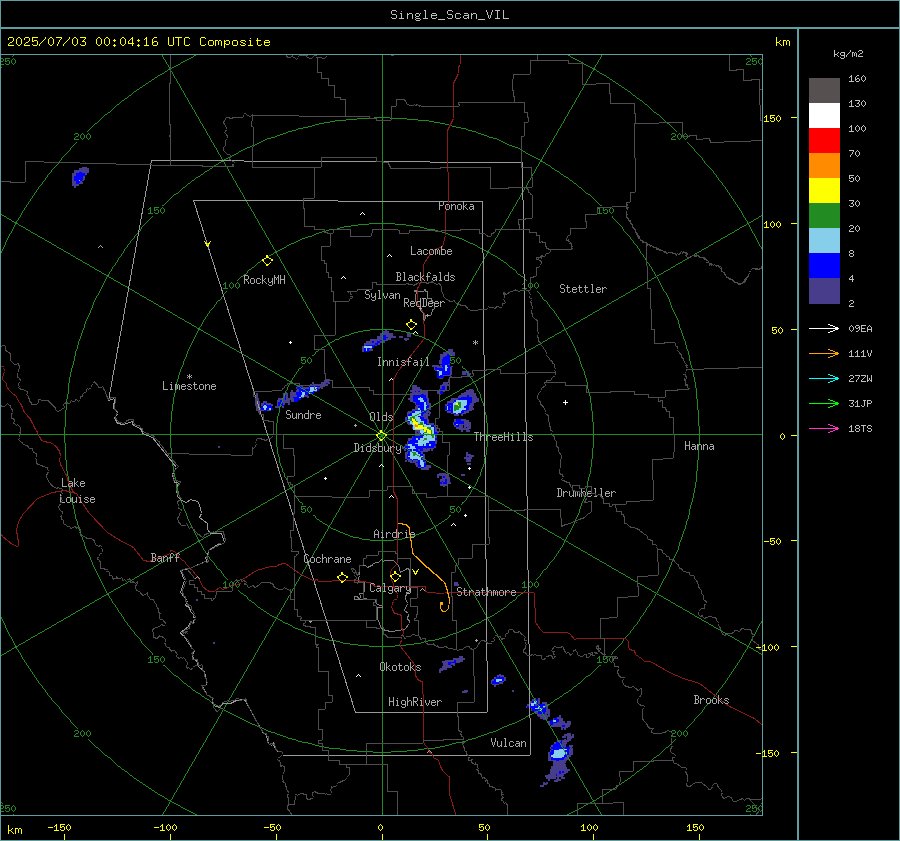Click the Banff label
900x841 pixels.
pos(165,558)
